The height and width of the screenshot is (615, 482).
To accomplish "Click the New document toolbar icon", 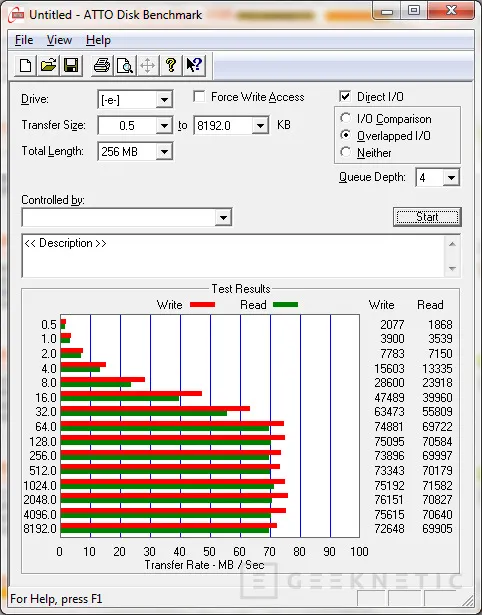I will click(x=25, y=65).
